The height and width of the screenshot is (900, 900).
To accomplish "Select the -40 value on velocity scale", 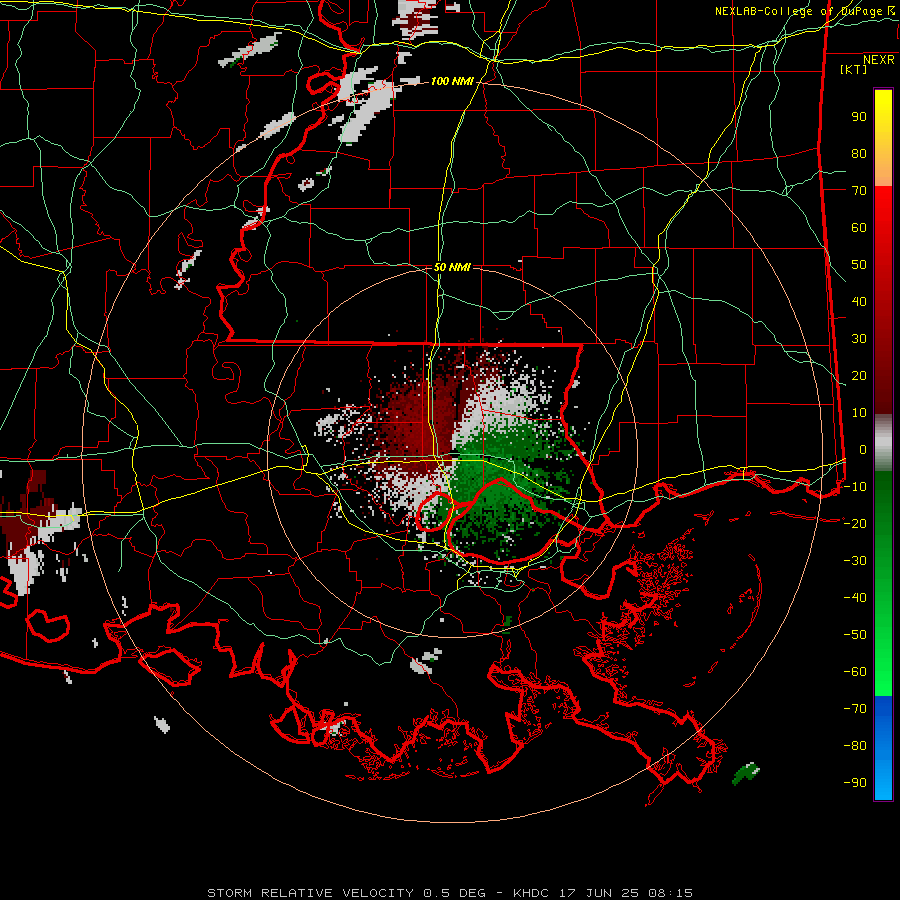I will 855,598.
